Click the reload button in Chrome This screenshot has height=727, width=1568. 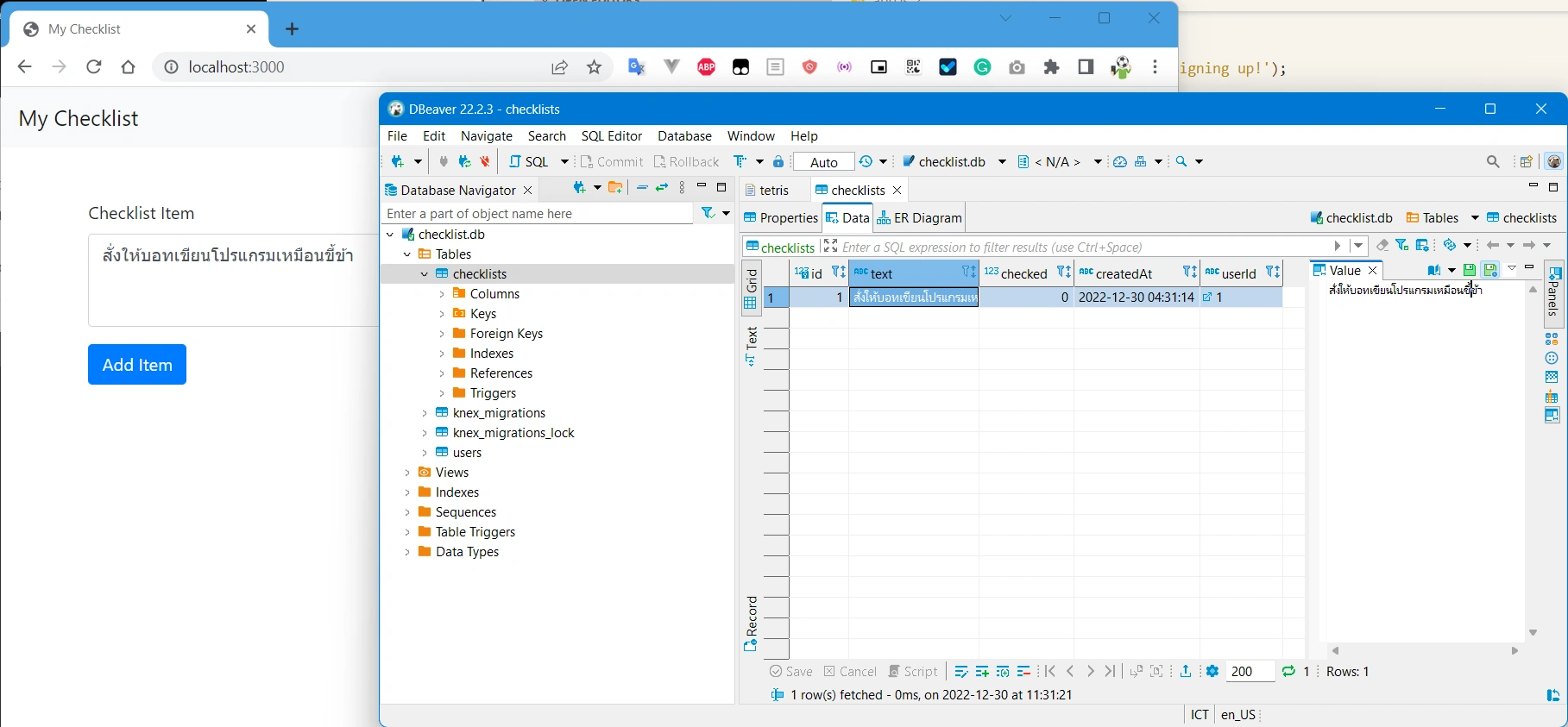tap(94, 67)
